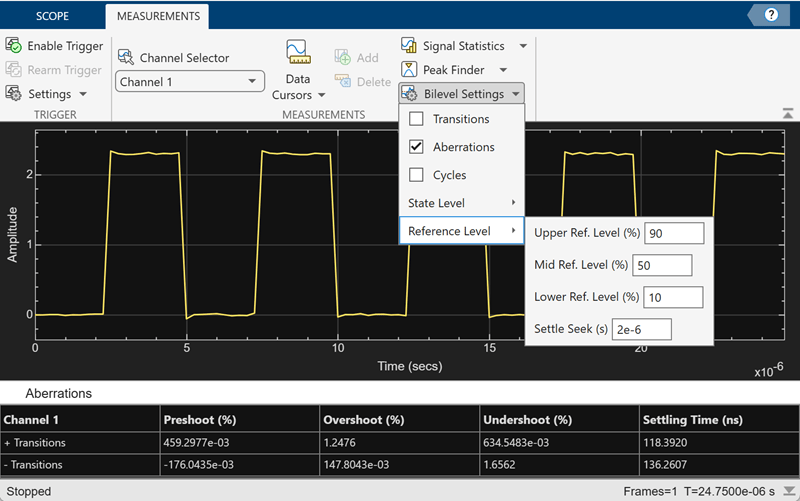This screenshot has width=800, height=501.
Task: Open the help question mark icon
Action: click(771, 15)
